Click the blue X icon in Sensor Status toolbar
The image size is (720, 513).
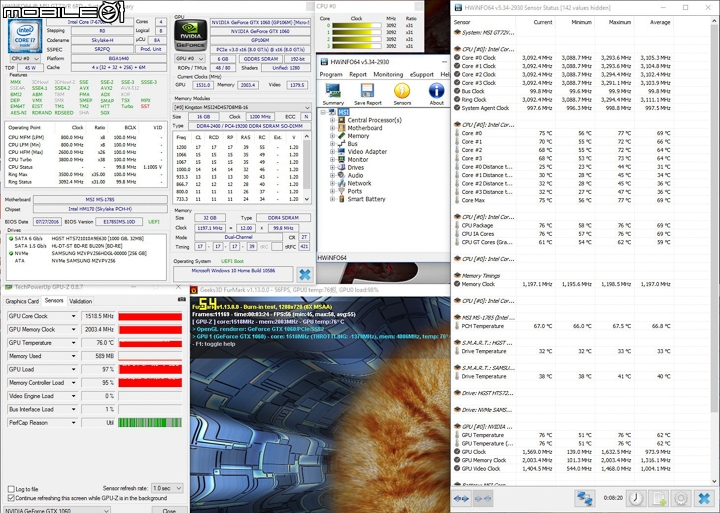(x=703, y=498)
